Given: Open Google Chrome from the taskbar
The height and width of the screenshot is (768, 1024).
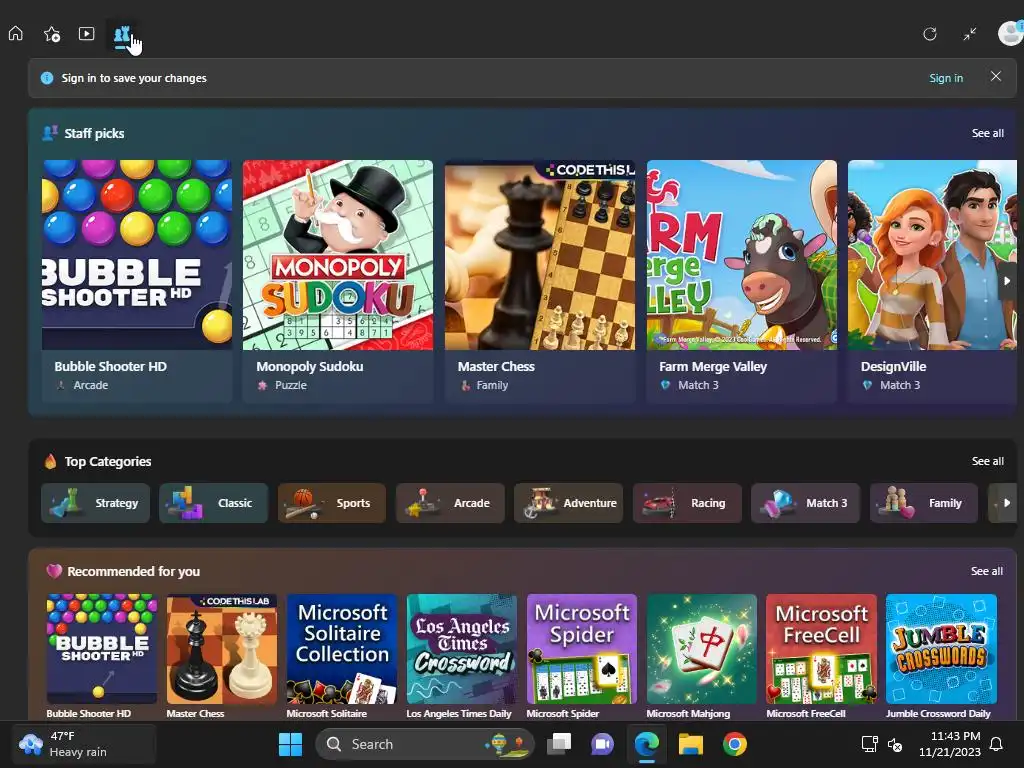Looking at the screenshot, I should (x=735, y=744).
